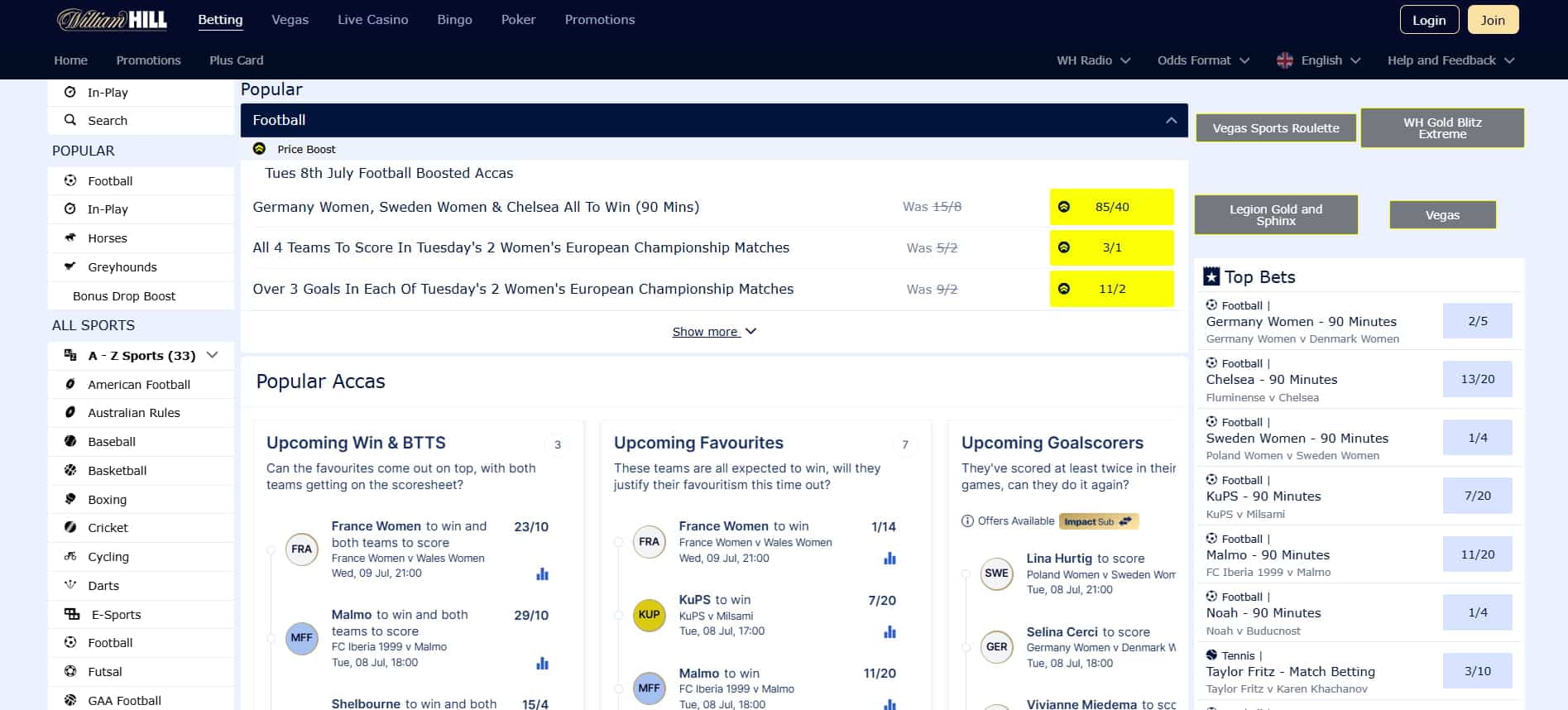
Task: Open Upcoming Favourites count badge 7
Action: (905, 444)
